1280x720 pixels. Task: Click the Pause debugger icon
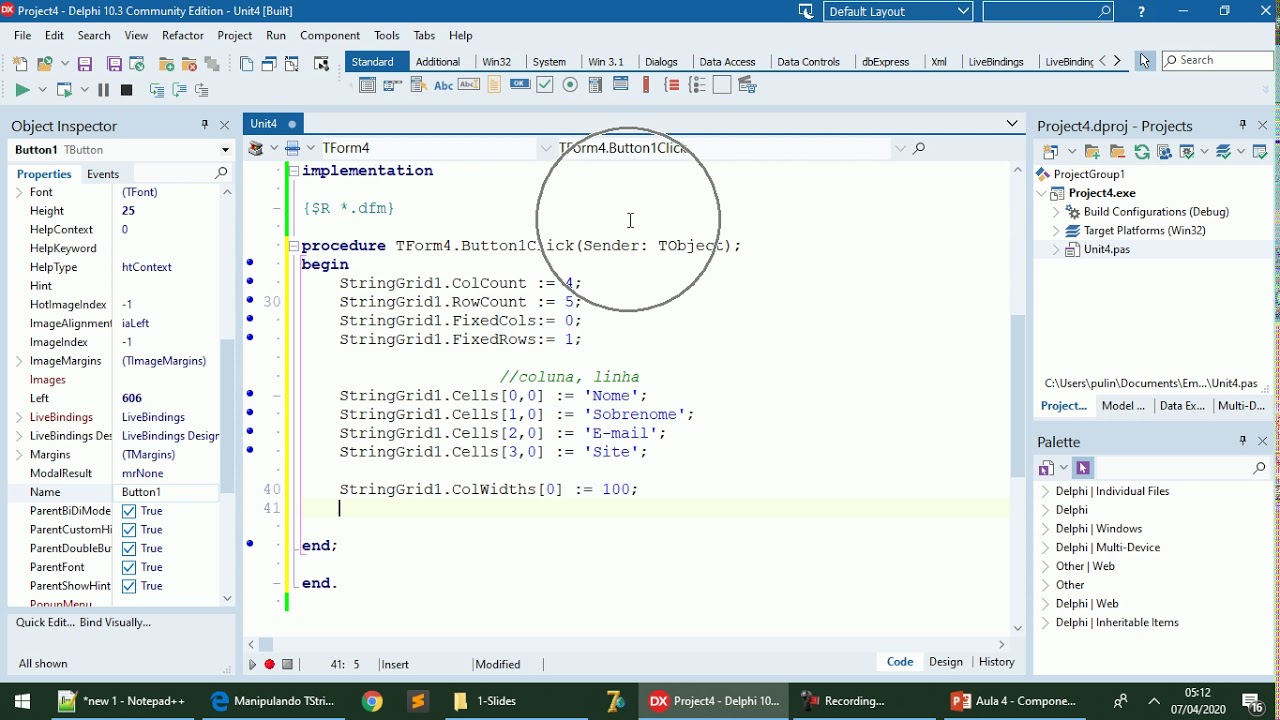(x=103, y=90)
